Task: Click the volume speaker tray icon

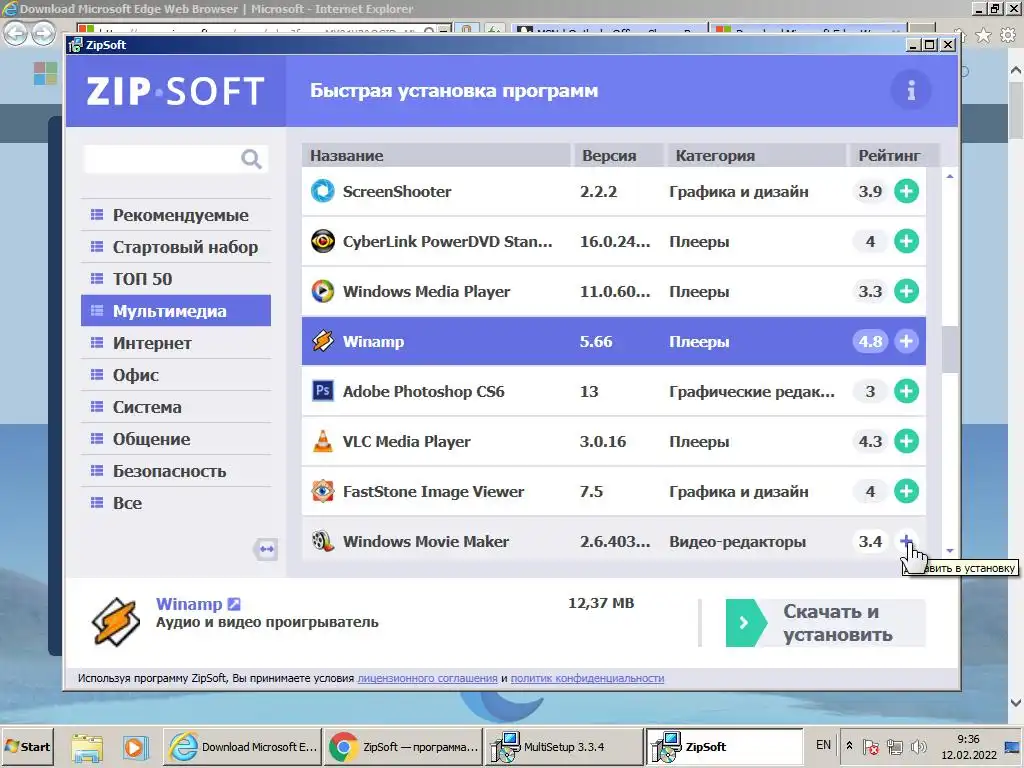Action: (918, 746)
